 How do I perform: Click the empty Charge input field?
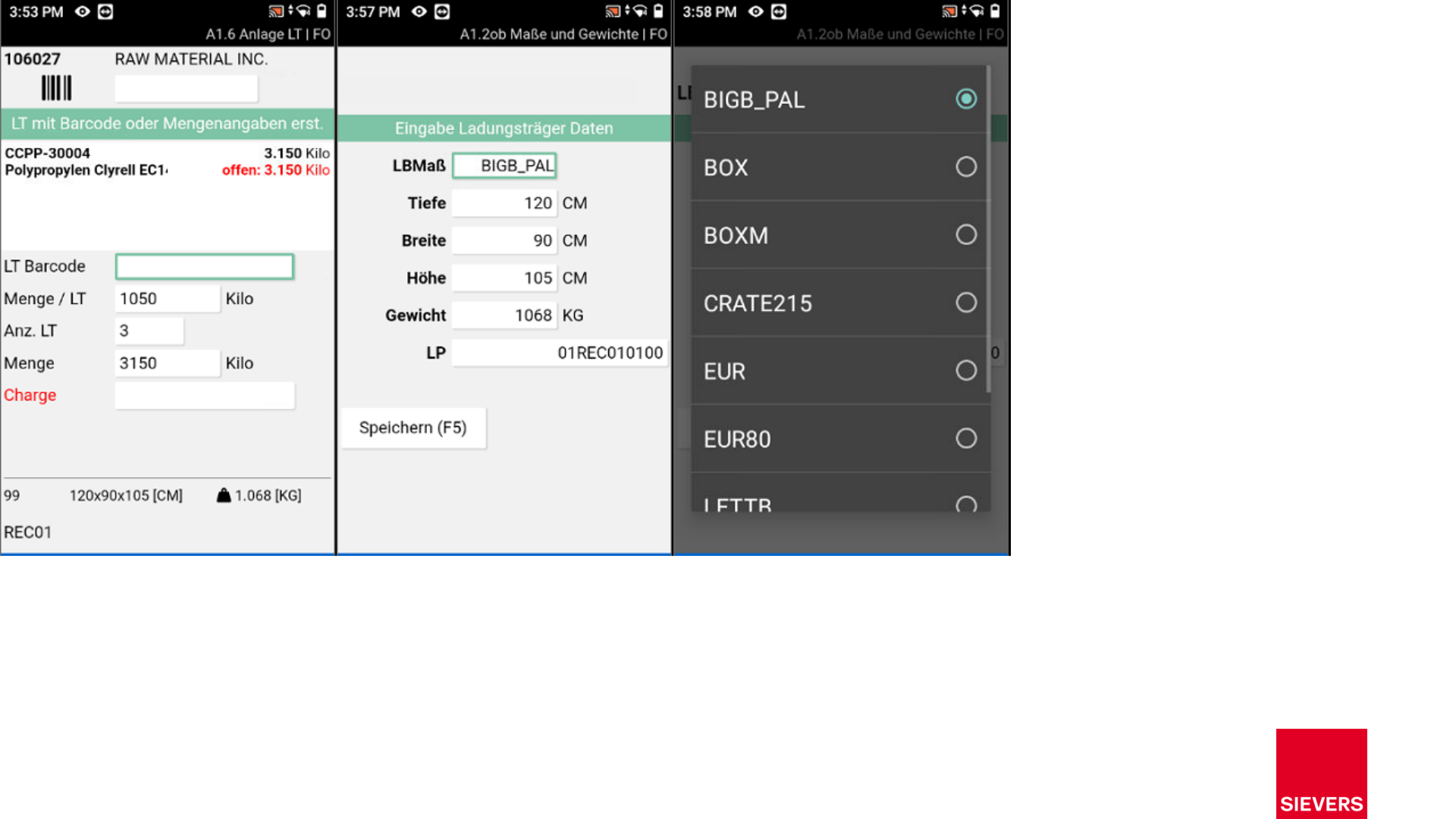(205, 395)
